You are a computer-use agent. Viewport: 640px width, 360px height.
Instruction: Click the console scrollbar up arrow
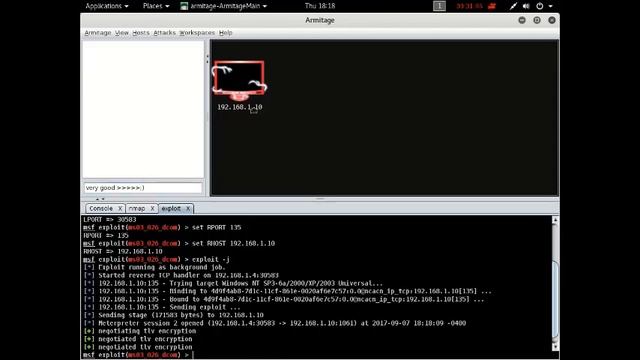coord(555,220)
